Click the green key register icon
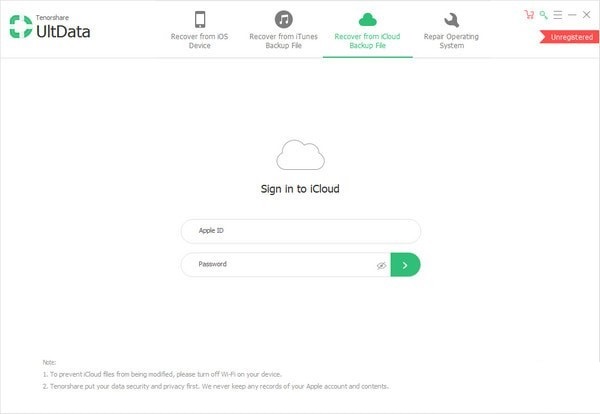 [543, 15]
